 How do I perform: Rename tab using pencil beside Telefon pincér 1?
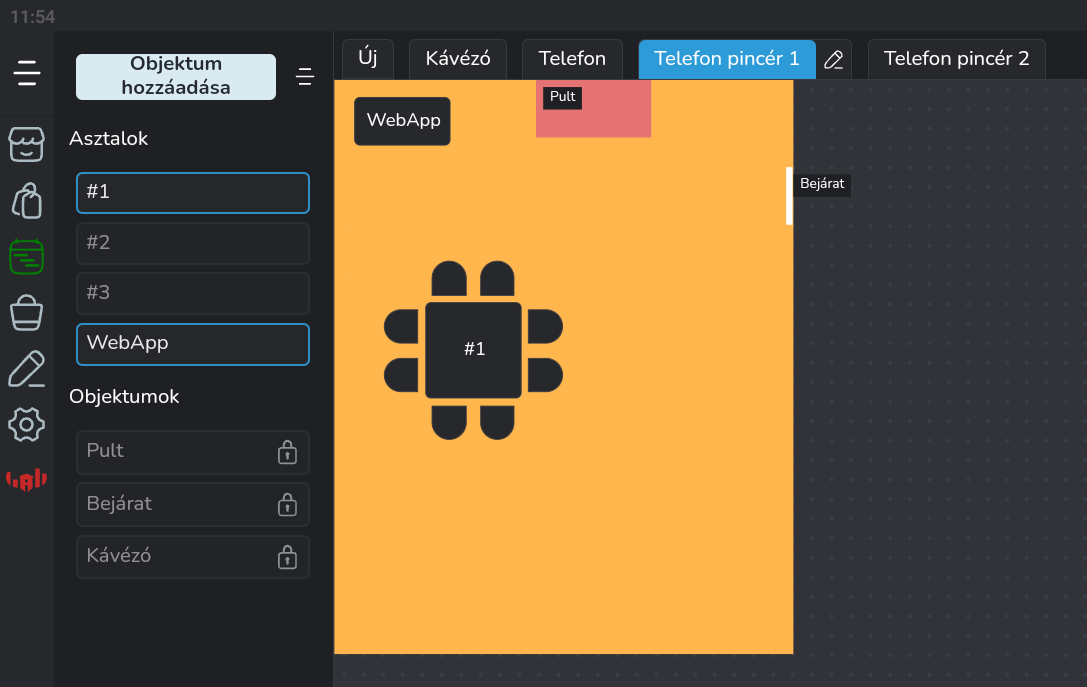click(x=834, y=59)
